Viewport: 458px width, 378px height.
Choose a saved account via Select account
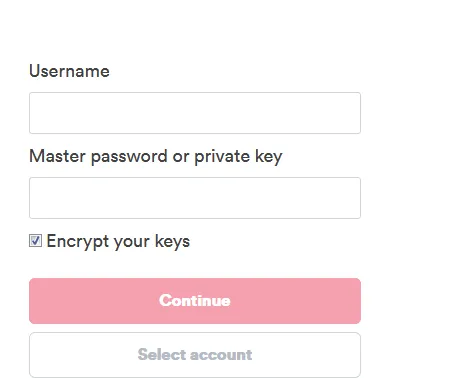195,355
